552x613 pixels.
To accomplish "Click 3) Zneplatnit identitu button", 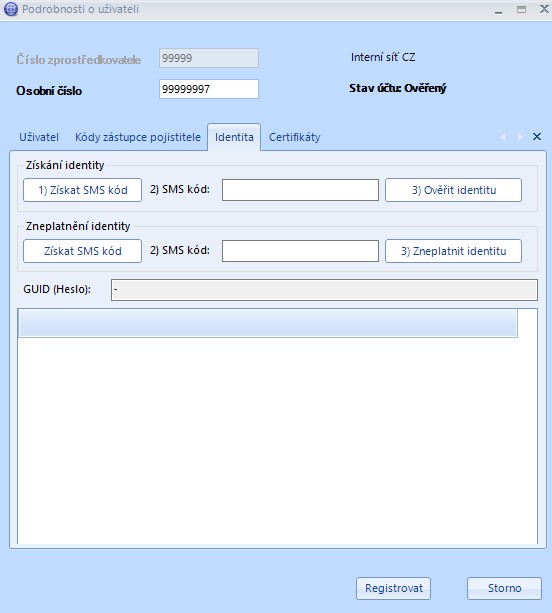I will pos(453,251).
